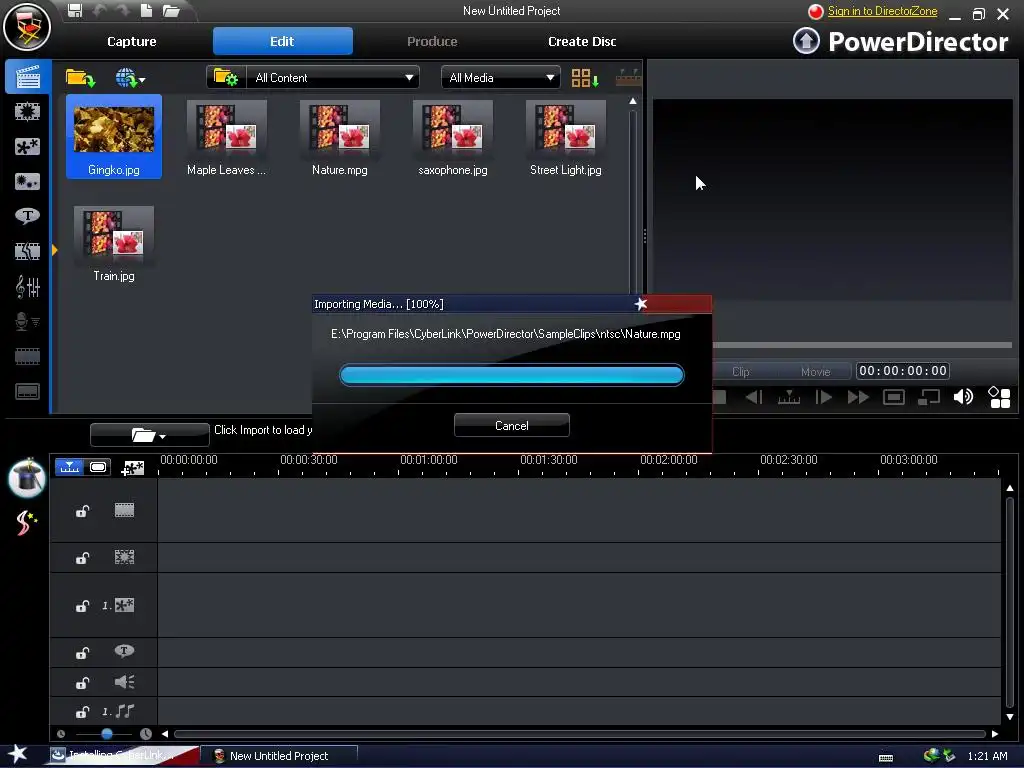The width and height of the screenshot is (1024, 768).
Task: Click the save project icon
Action: click(x=75, y=10)
